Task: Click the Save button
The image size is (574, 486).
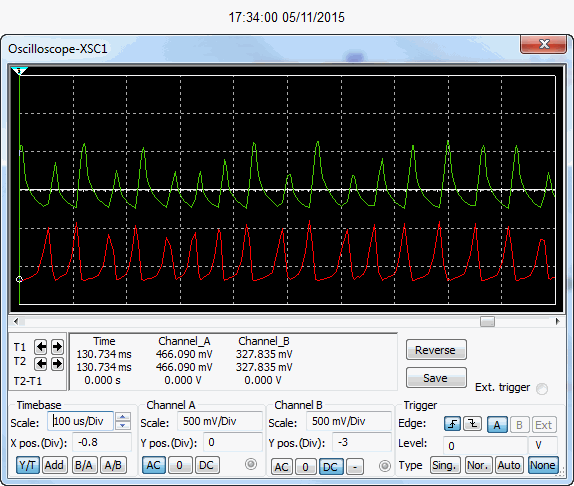Action: 436,378
